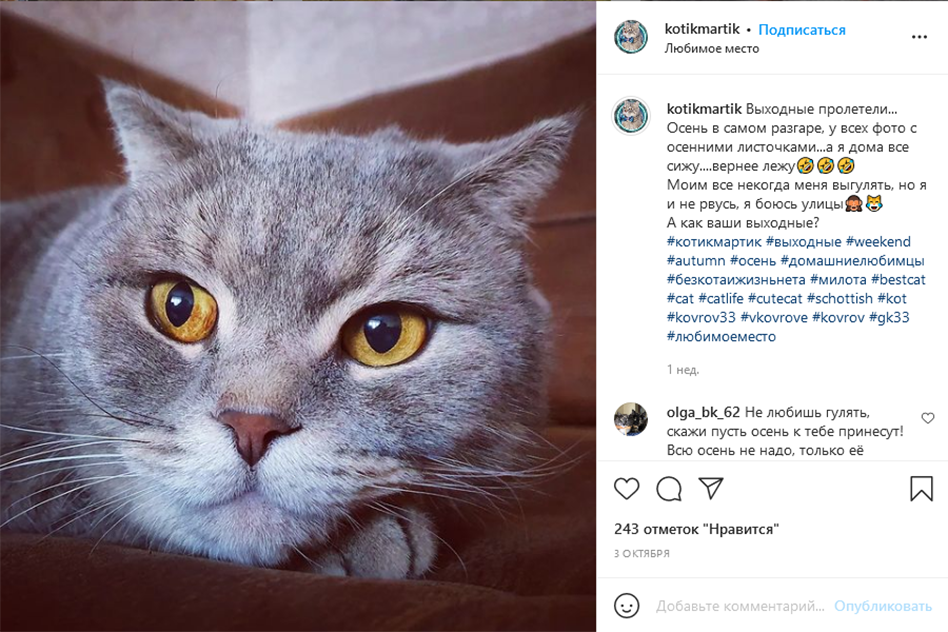View the 243 likes list

click(x=696, y=529)
